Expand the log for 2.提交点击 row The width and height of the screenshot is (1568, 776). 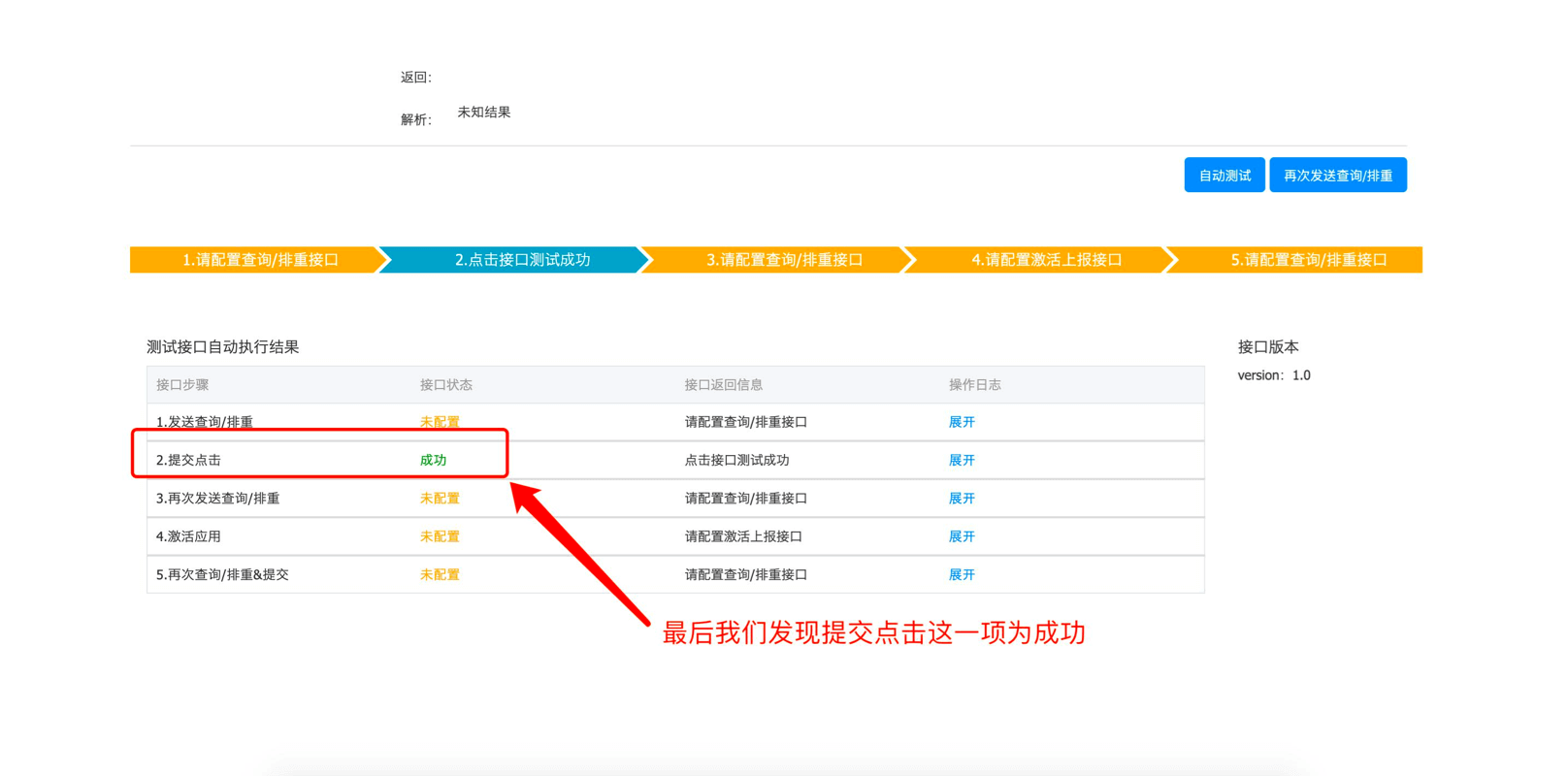(961, 460)
